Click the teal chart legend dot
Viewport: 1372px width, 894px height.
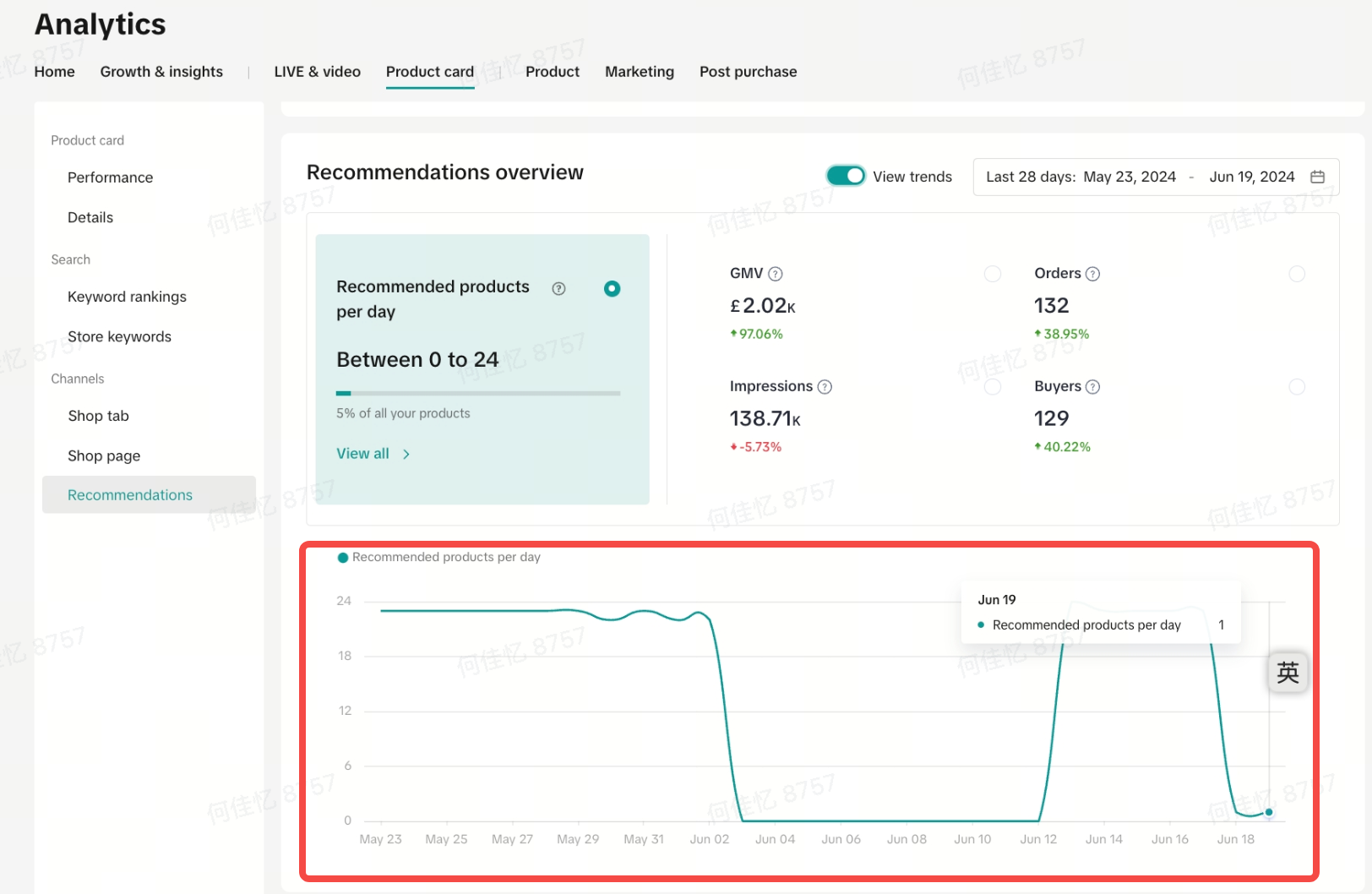343,558
